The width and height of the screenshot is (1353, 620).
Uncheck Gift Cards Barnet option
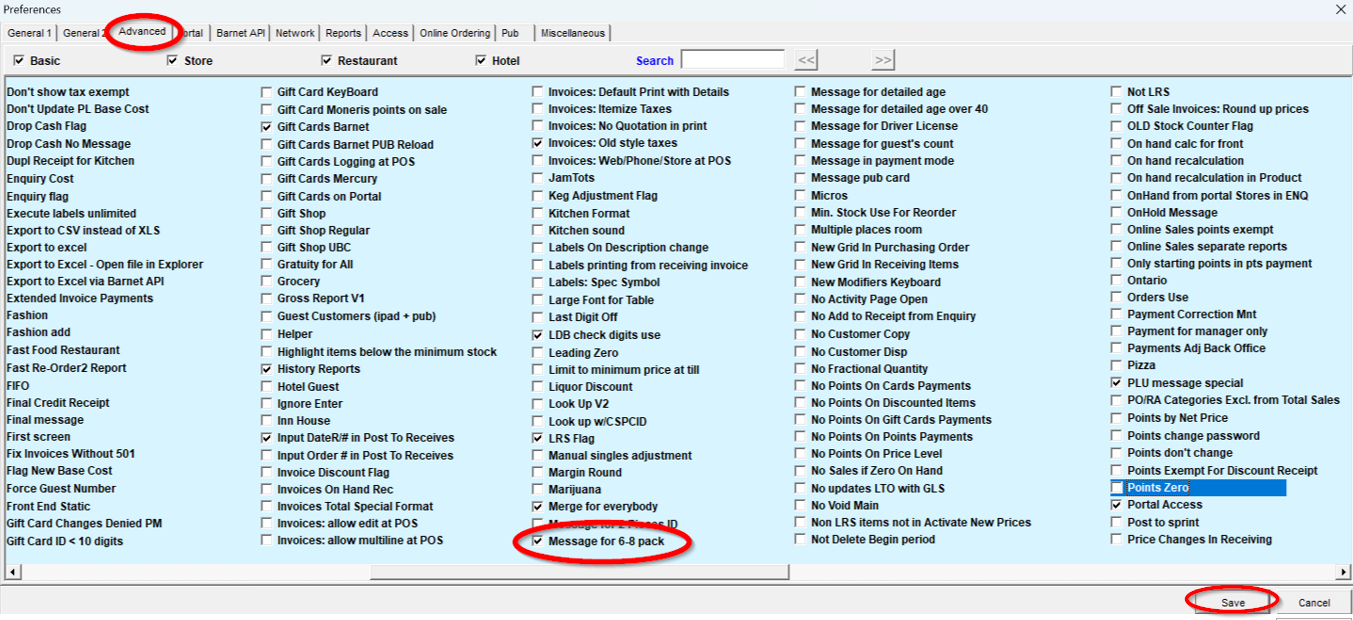267,127
